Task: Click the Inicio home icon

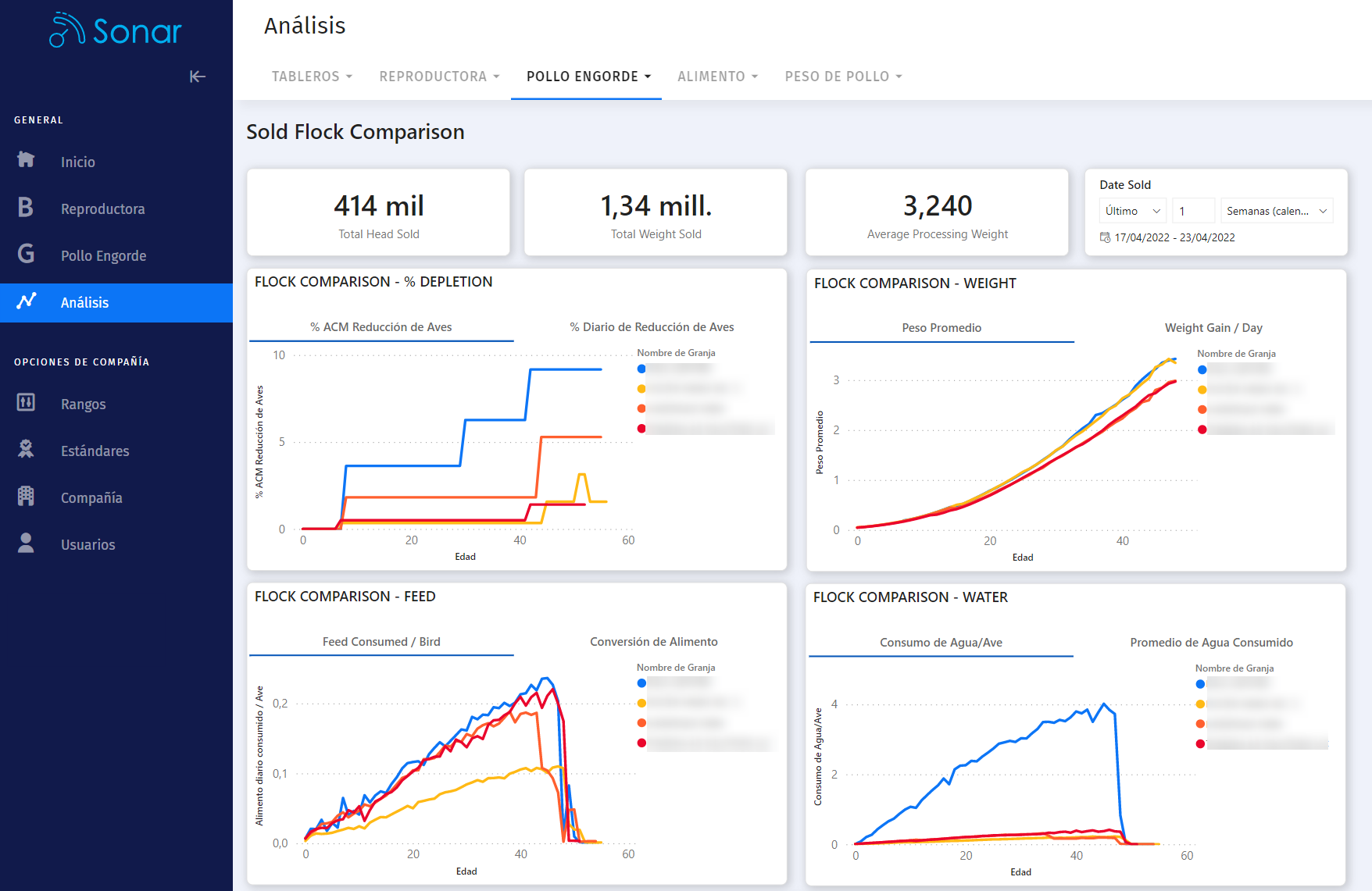Action: tap(26, 160)
